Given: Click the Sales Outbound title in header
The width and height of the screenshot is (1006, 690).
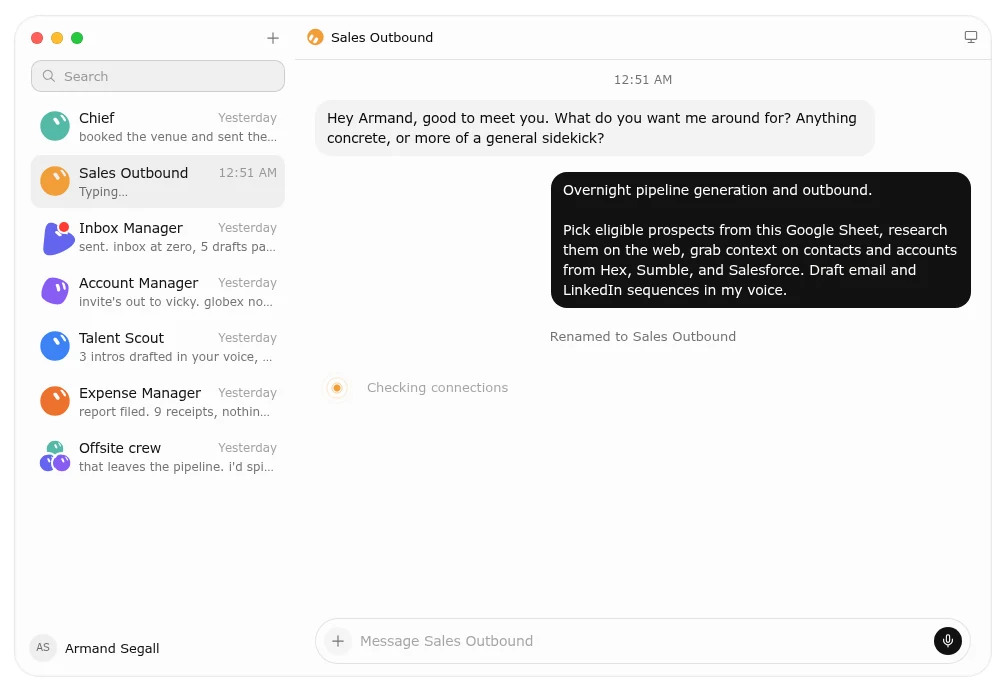Looking at the screenshot, I should click(x=382, y=37).
